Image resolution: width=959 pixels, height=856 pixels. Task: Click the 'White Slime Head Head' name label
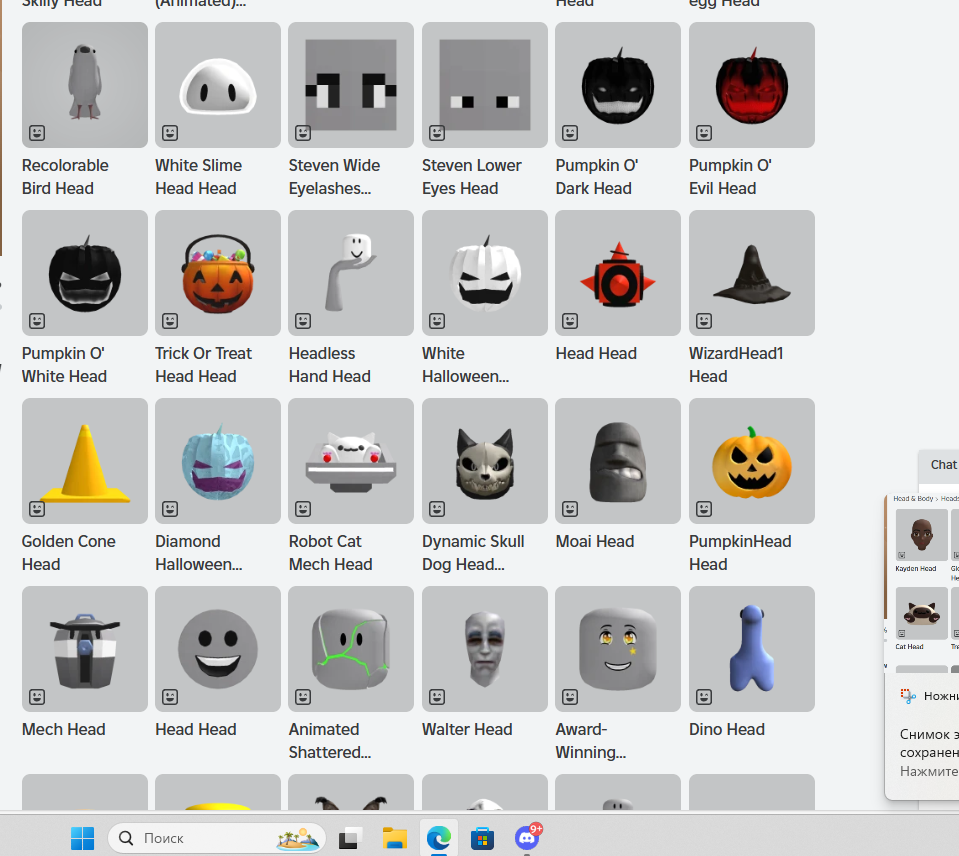(x=199, y=177)
